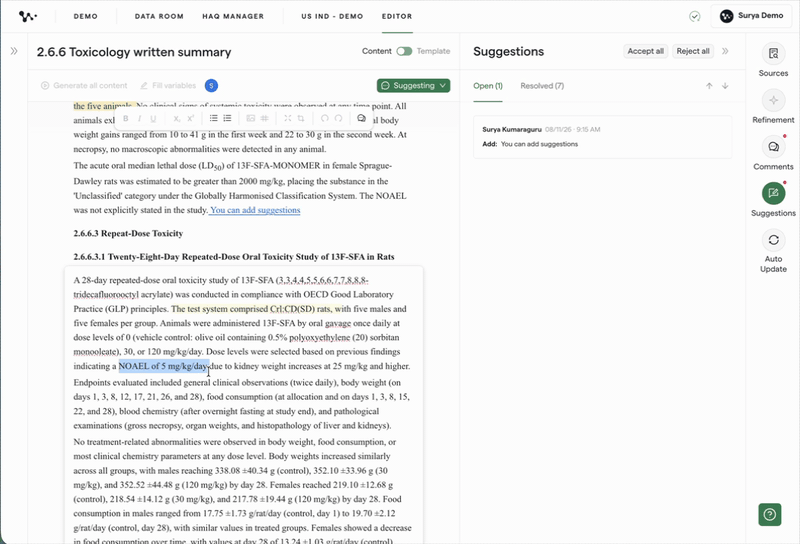Select the EDITOR tab
800x544 pixels.
tap(397, 16)
